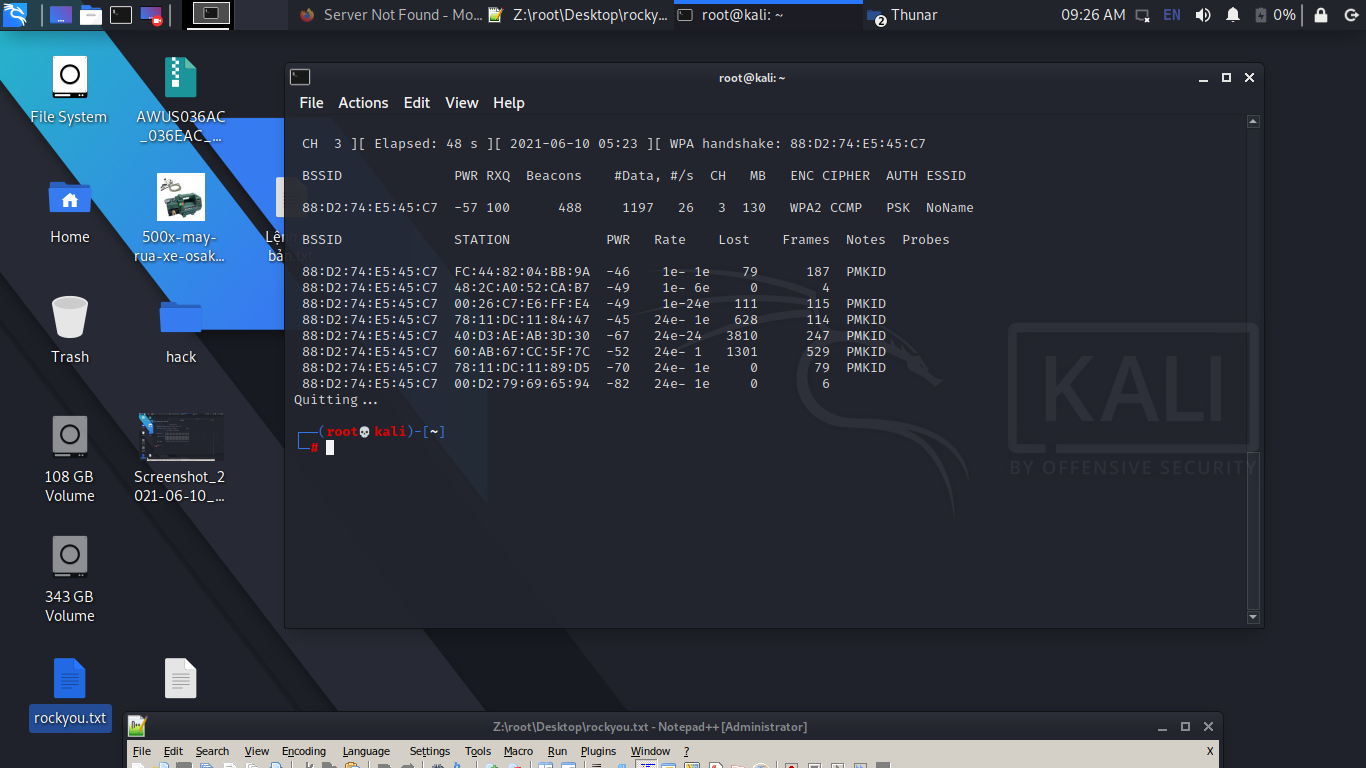Open terminal Edit menu
Viewport: 1366px width, 768px height.
417,103
